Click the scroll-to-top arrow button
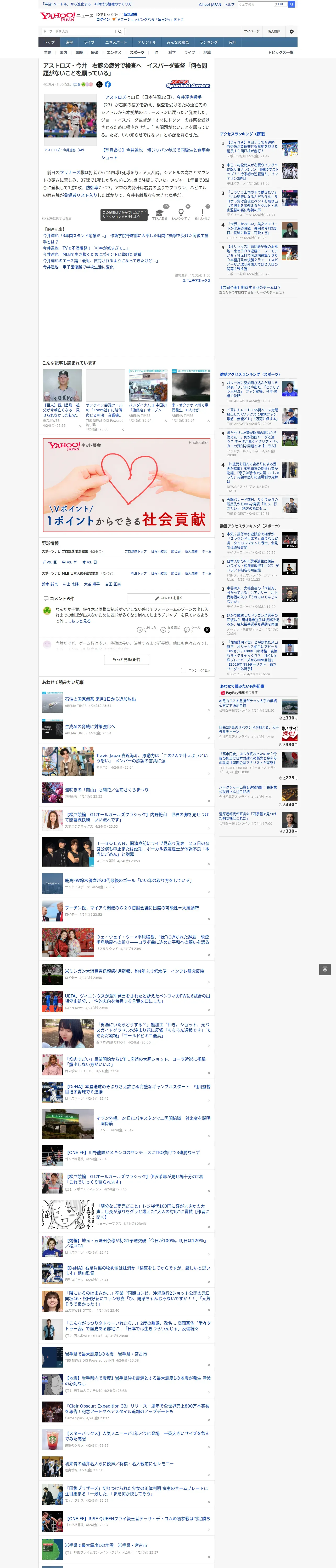Image resolution: width=336 pixels, height=1568 pixels. pos(325,970)
